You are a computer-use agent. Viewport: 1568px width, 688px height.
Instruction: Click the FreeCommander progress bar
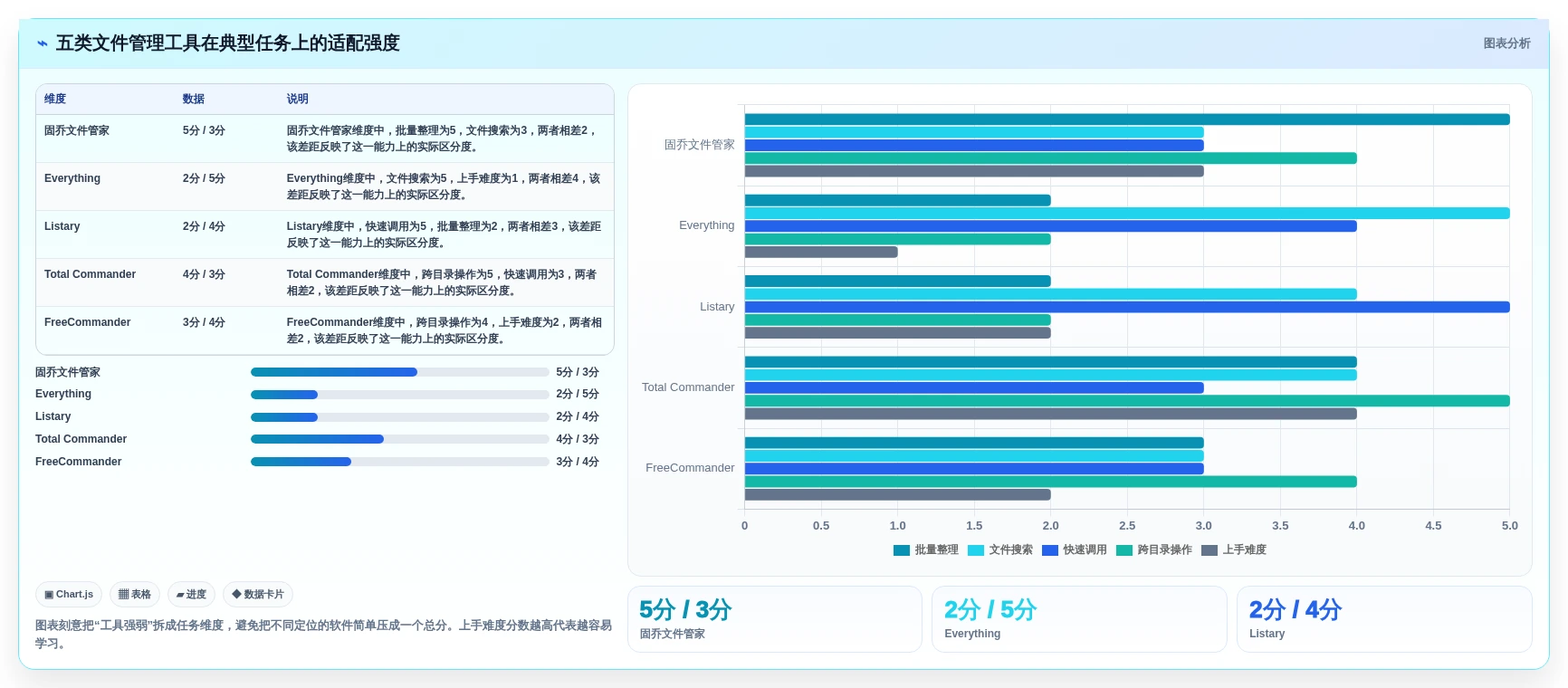pyautogui.click(x=400, y=462)
